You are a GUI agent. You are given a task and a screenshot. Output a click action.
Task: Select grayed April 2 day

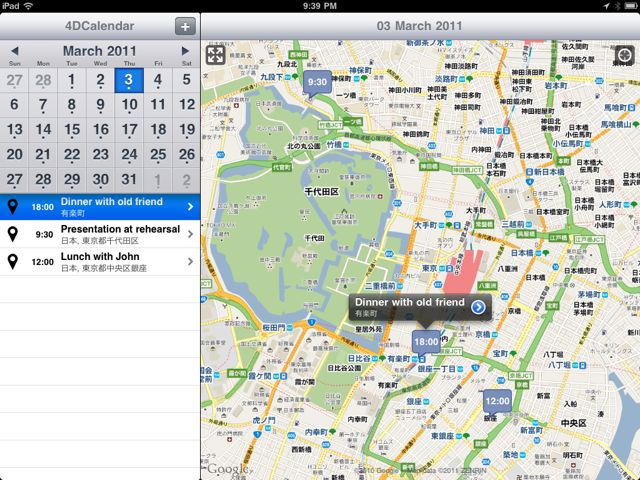[187, 180]
